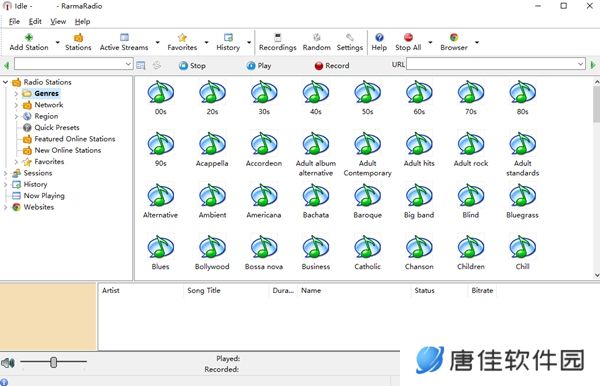The width and height of the screenshot is (600, 386).
Task: Open the Catholic genre icon
Action: pos(367,247)
